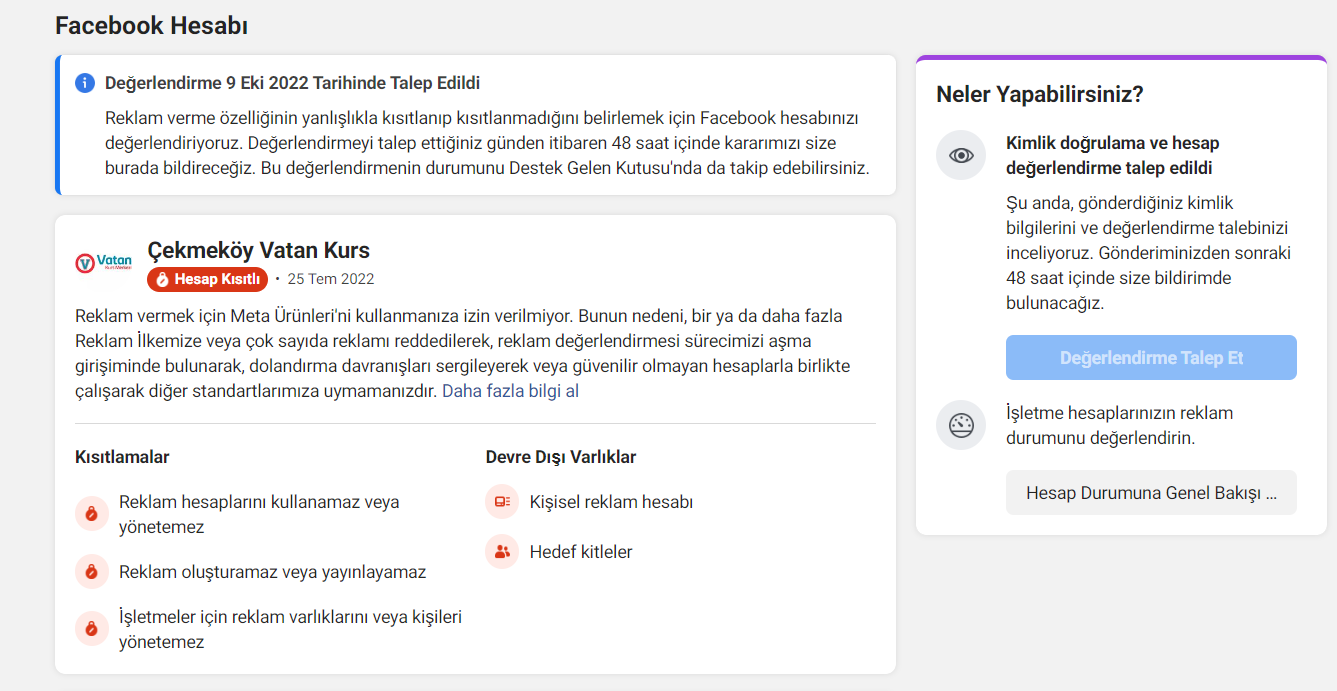Image resolution: width=1337 pixels, height=691 pixels.
Task: Click the date text 25 Tem 2022
Action: click(331, 279)
